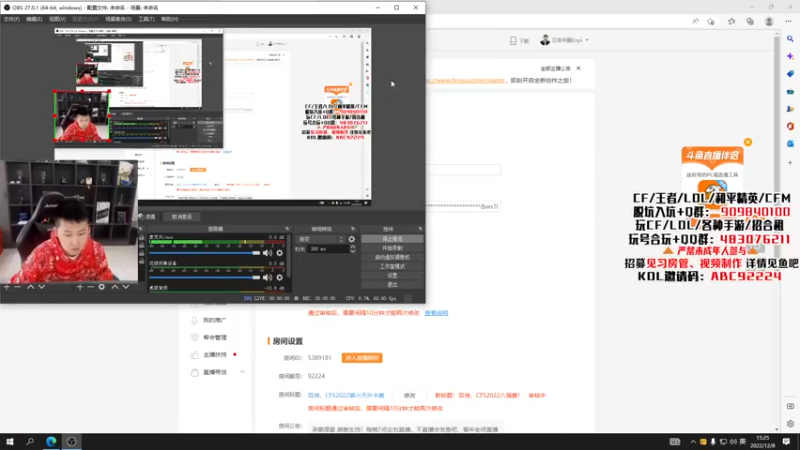Viewport: 800px width, 450px height.
Task: Open the 查看说明 link
Action: click(x=436, y=313)
